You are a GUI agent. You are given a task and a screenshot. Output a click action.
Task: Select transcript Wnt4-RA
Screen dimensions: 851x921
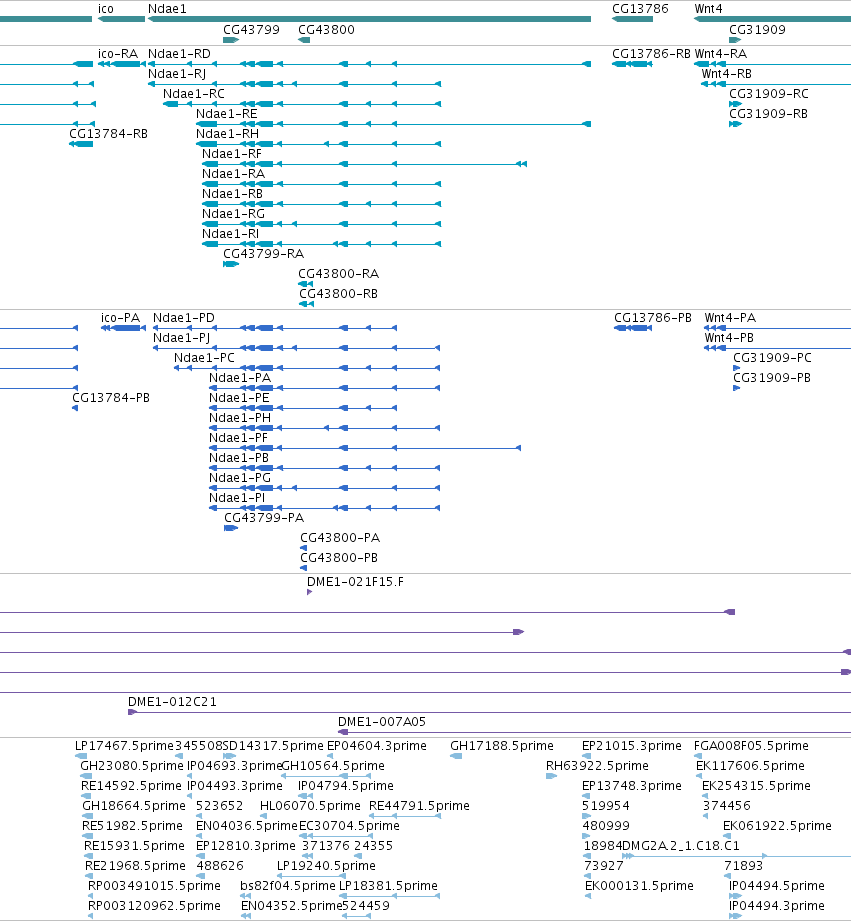(772, 64)
